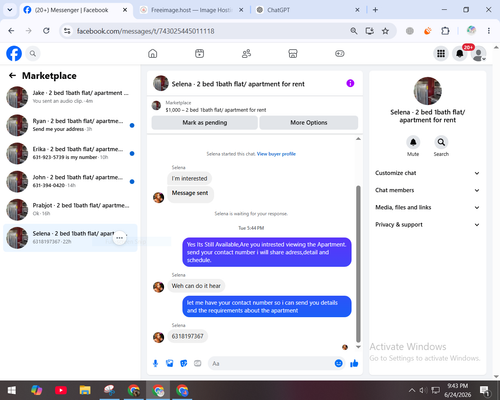Viewport: 500px width, 400px height.
Task: Open emoji picker in message box
Action: click(x=338, y=363)
